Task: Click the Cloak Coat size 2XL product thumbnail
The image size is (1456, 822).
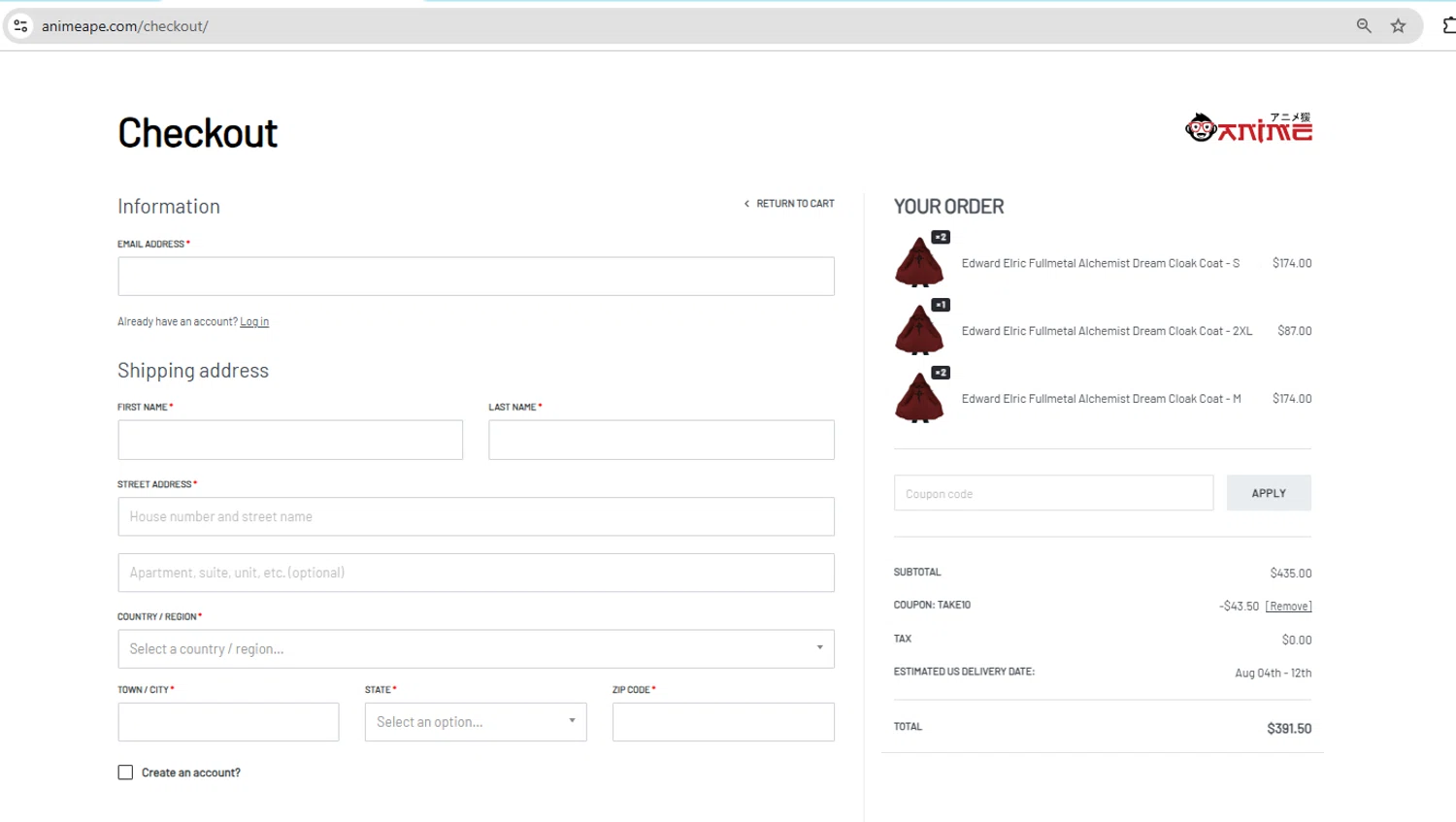Action: coord(919,330)
